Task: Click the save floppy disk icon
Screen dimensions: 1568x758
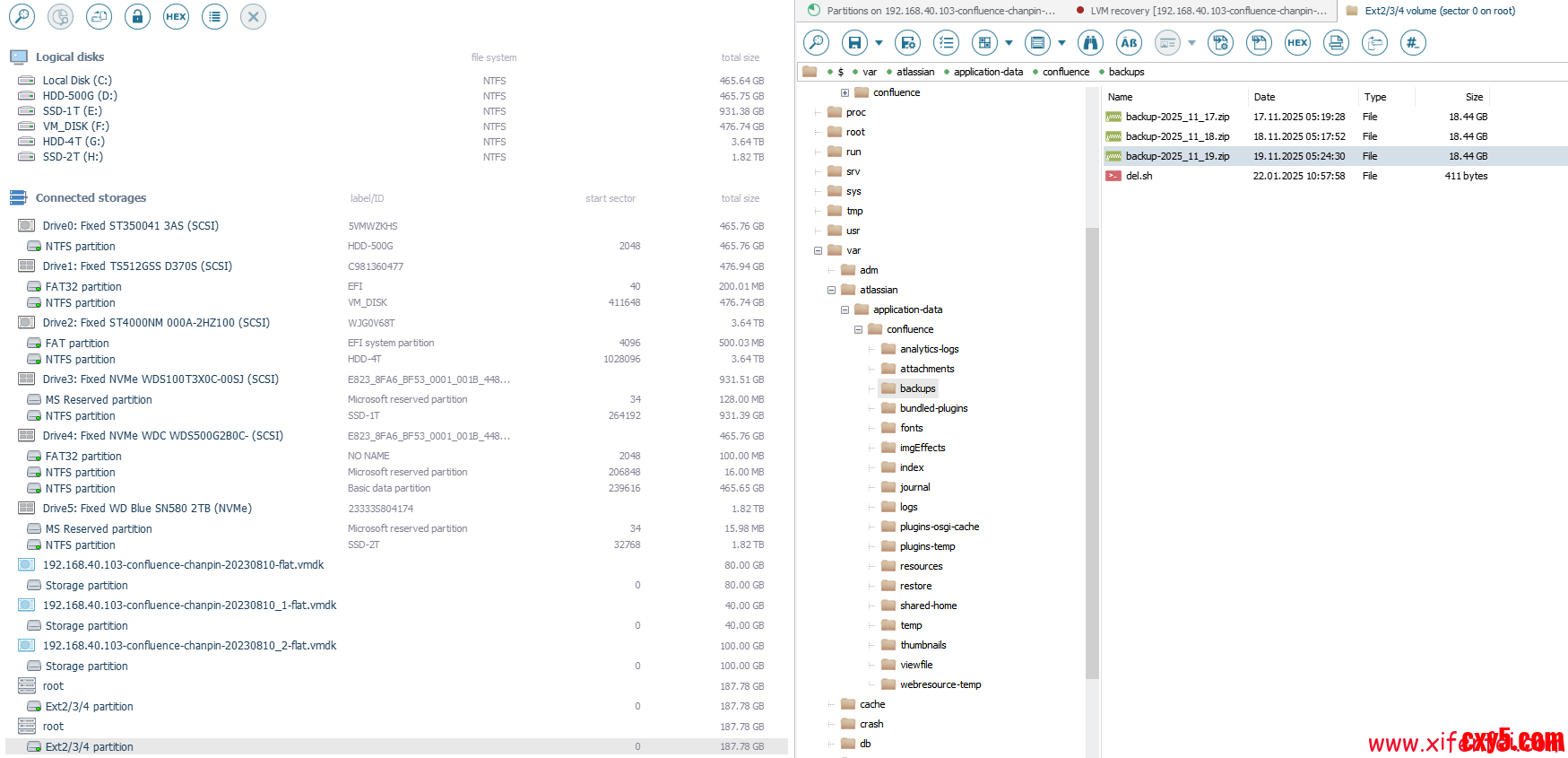Action: pyautogui.click(x=854, y=42)
